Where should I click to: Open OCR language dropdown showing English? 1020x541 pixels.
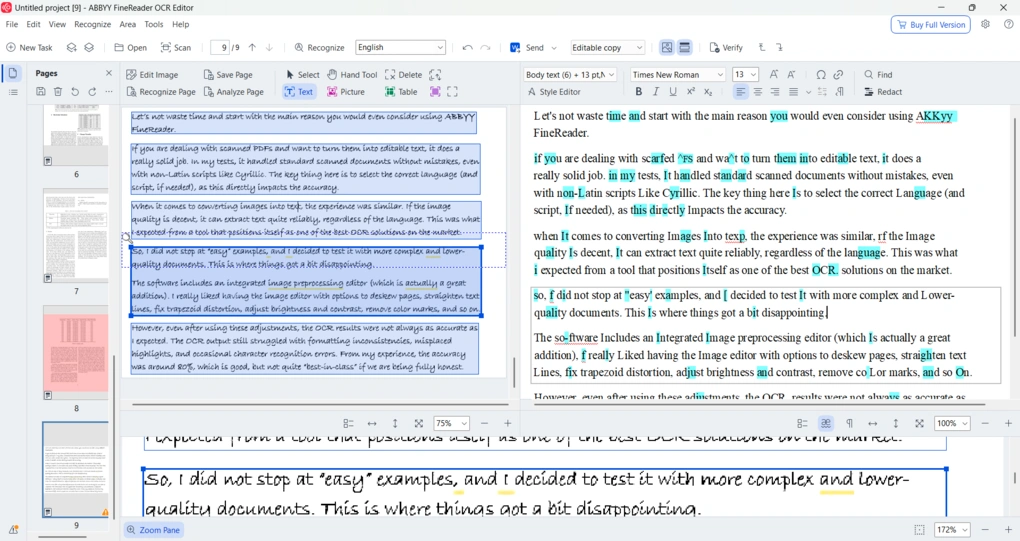coord(400,47)
